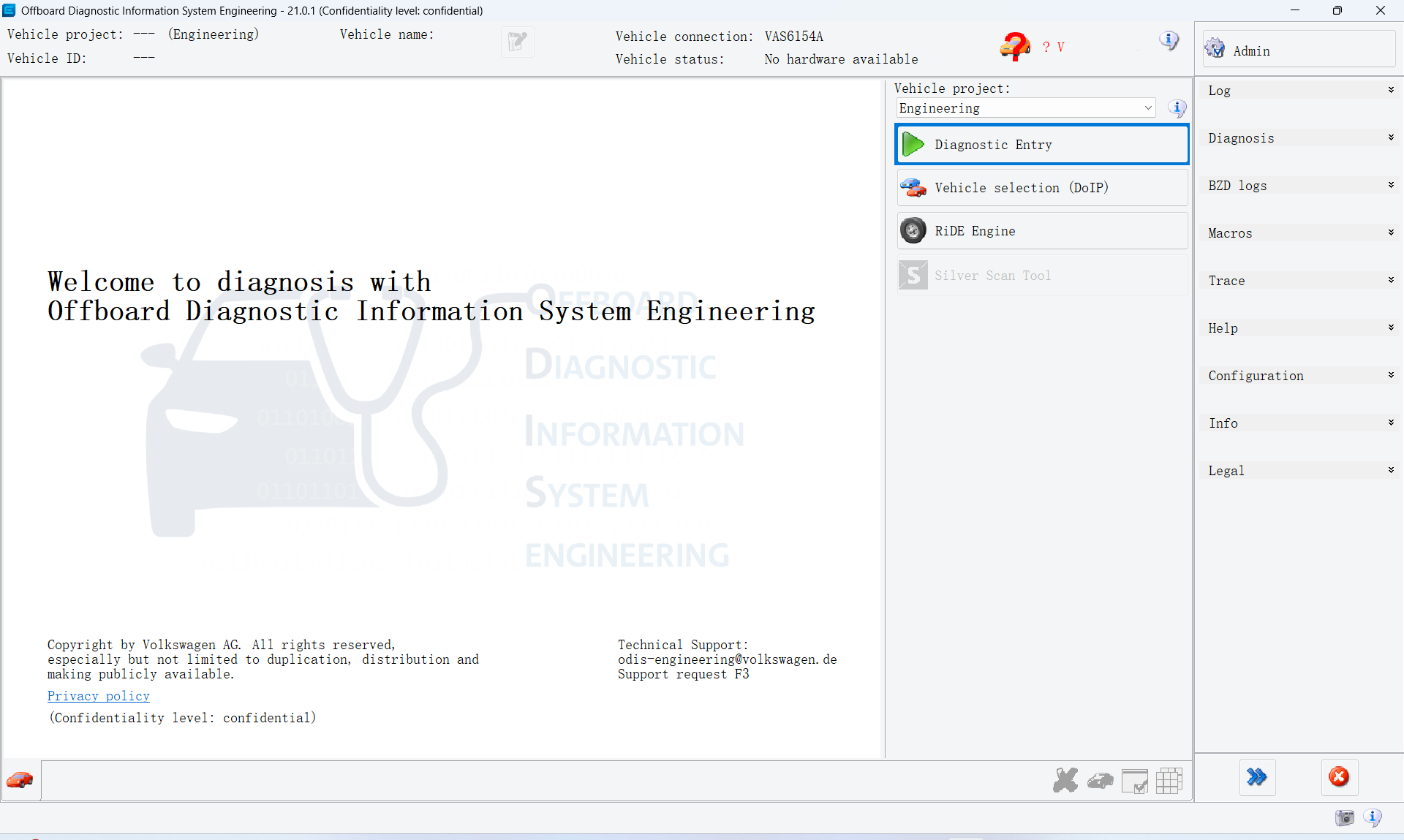
Task: Click the odis-engineering@volkswagen.de support email text
Action: 727,659
